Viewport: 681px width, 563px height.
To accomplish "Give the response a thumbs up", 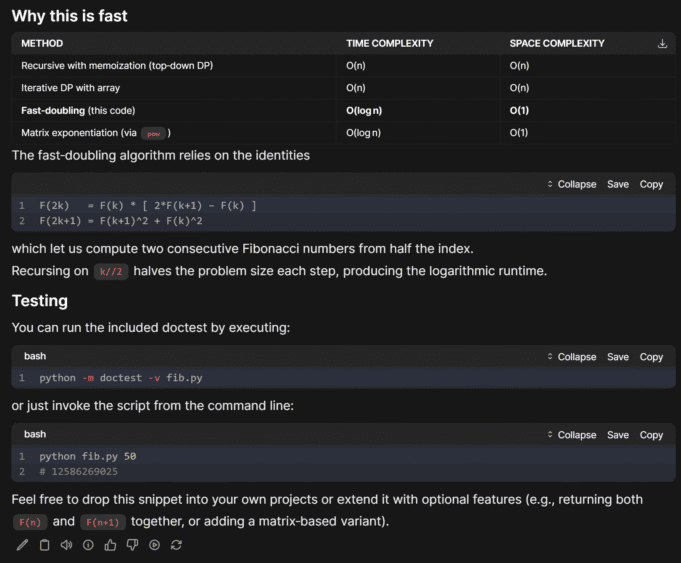I will tap(110, 545).
